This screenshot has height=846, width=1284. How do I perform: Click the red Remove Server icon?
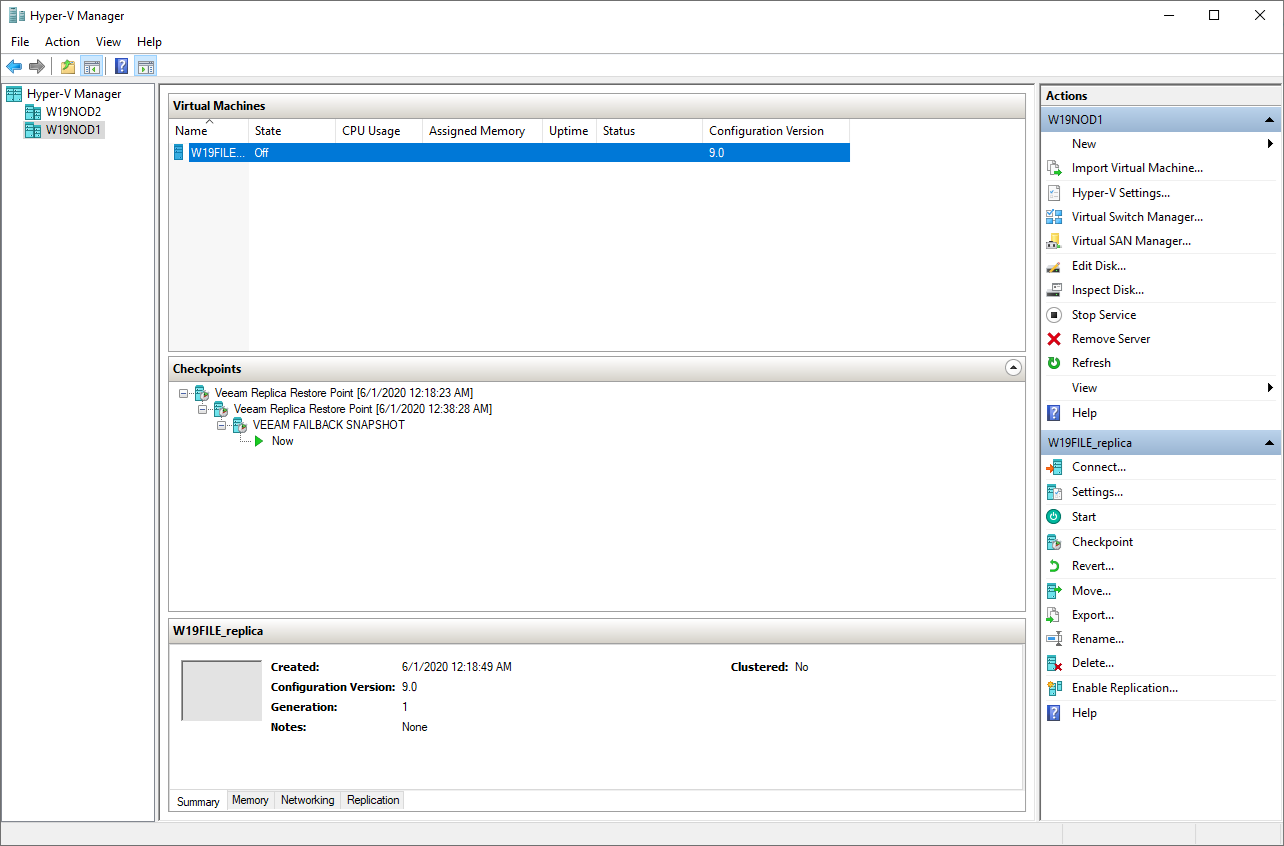1053,339
